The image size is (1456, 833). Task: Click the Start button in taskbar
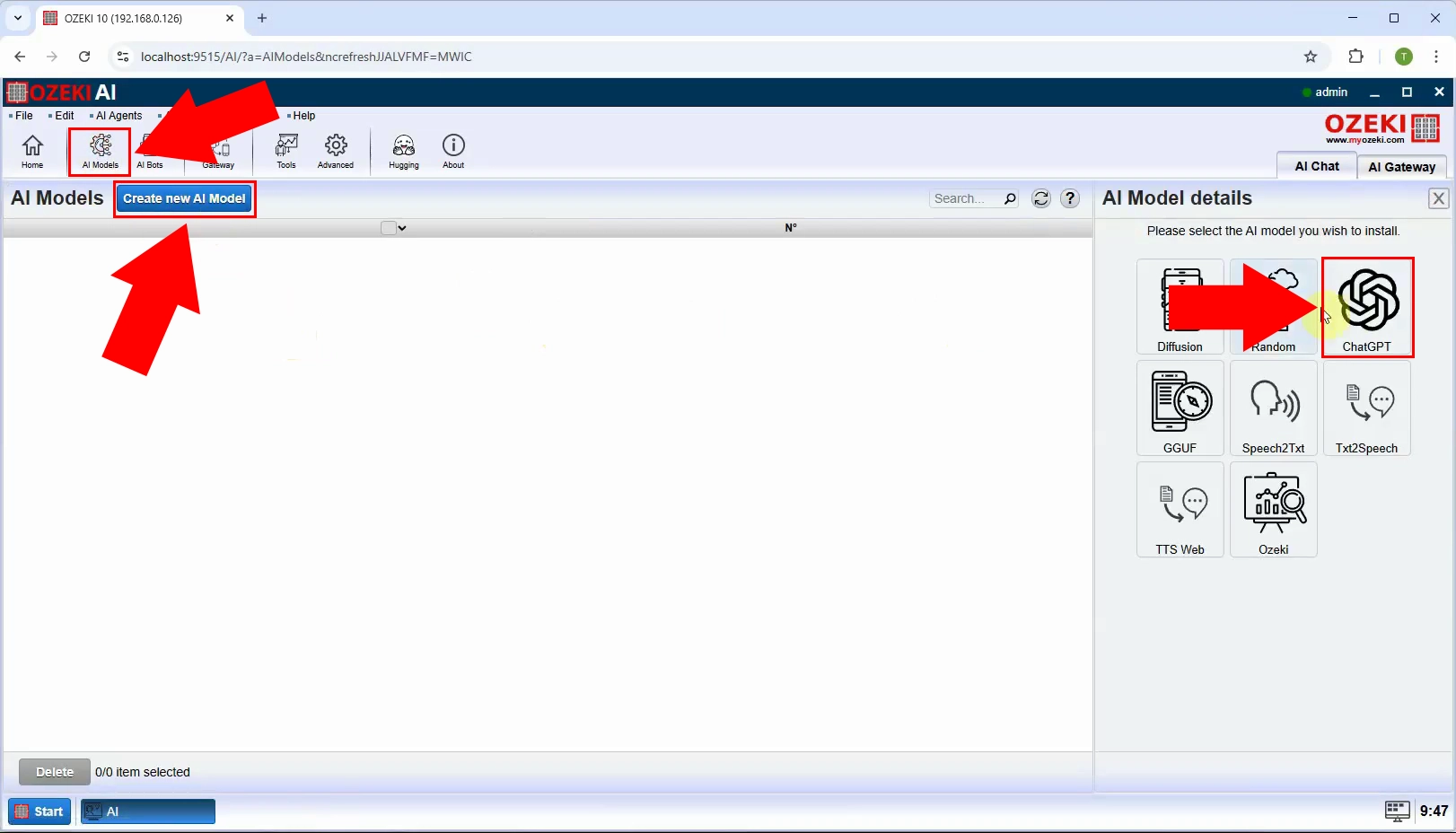tap(39, 811)
